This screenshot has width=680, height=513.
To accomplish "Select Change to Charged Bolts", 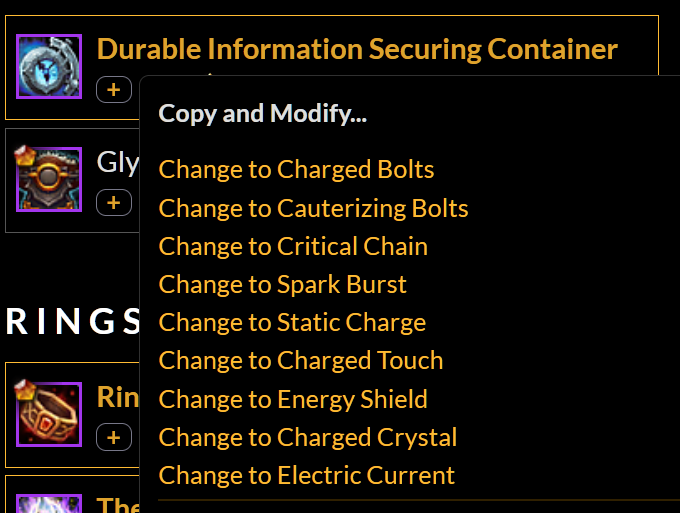I will pyautogui.click(x=296, y=169).
